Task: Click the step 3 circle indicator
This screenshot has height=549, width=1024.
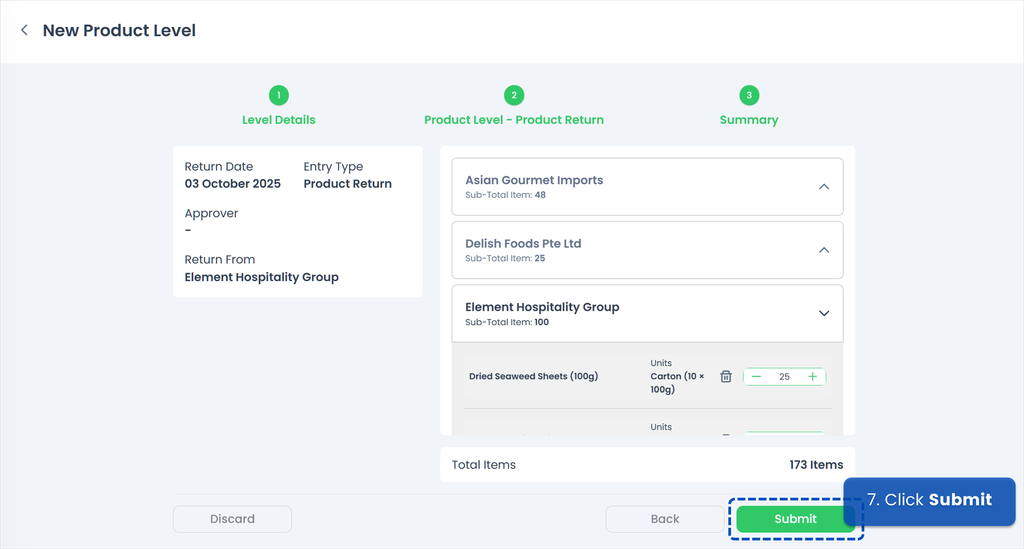Action: click(x=749, y=95)
